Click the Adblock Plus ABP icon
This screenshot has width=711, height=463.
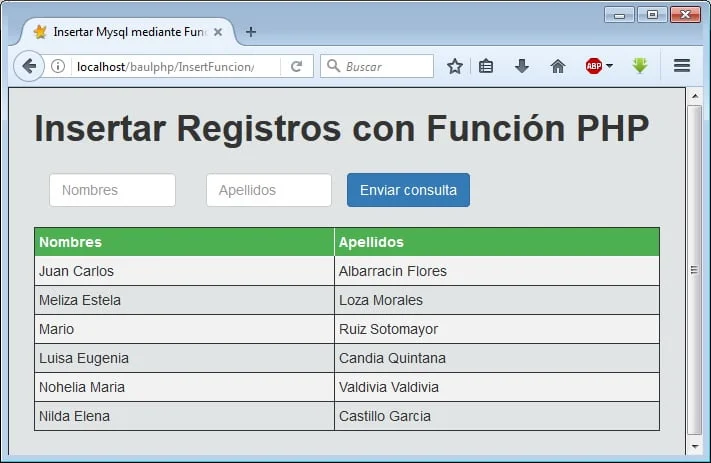point(594,66)
